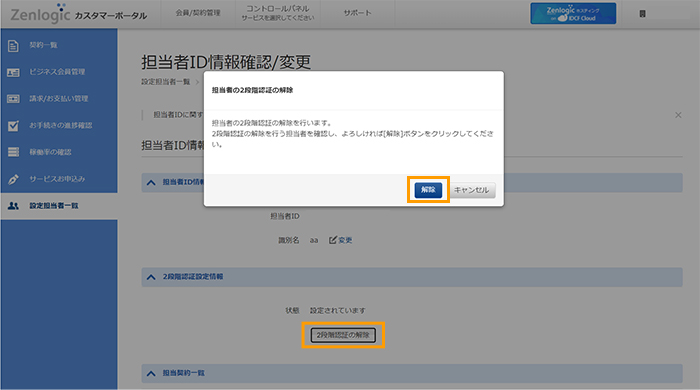700x390 pixels.
Task: Click the 稼働率の確認 server icon
Action: click(x=13, y=152)
